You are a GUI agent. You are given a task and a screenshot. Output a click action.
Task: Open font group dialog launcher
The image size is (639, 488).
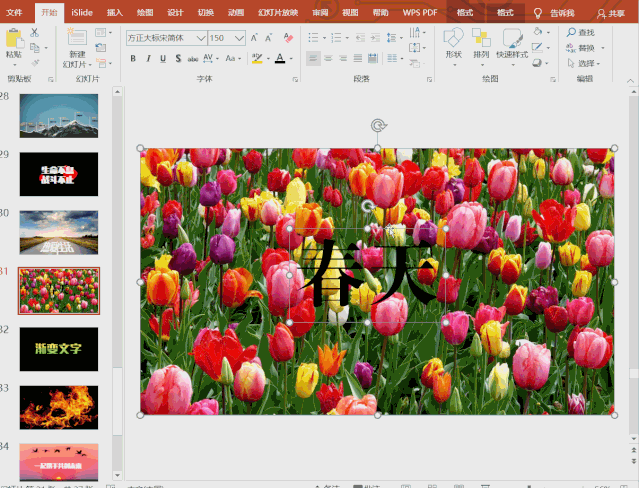click(295, 79)
